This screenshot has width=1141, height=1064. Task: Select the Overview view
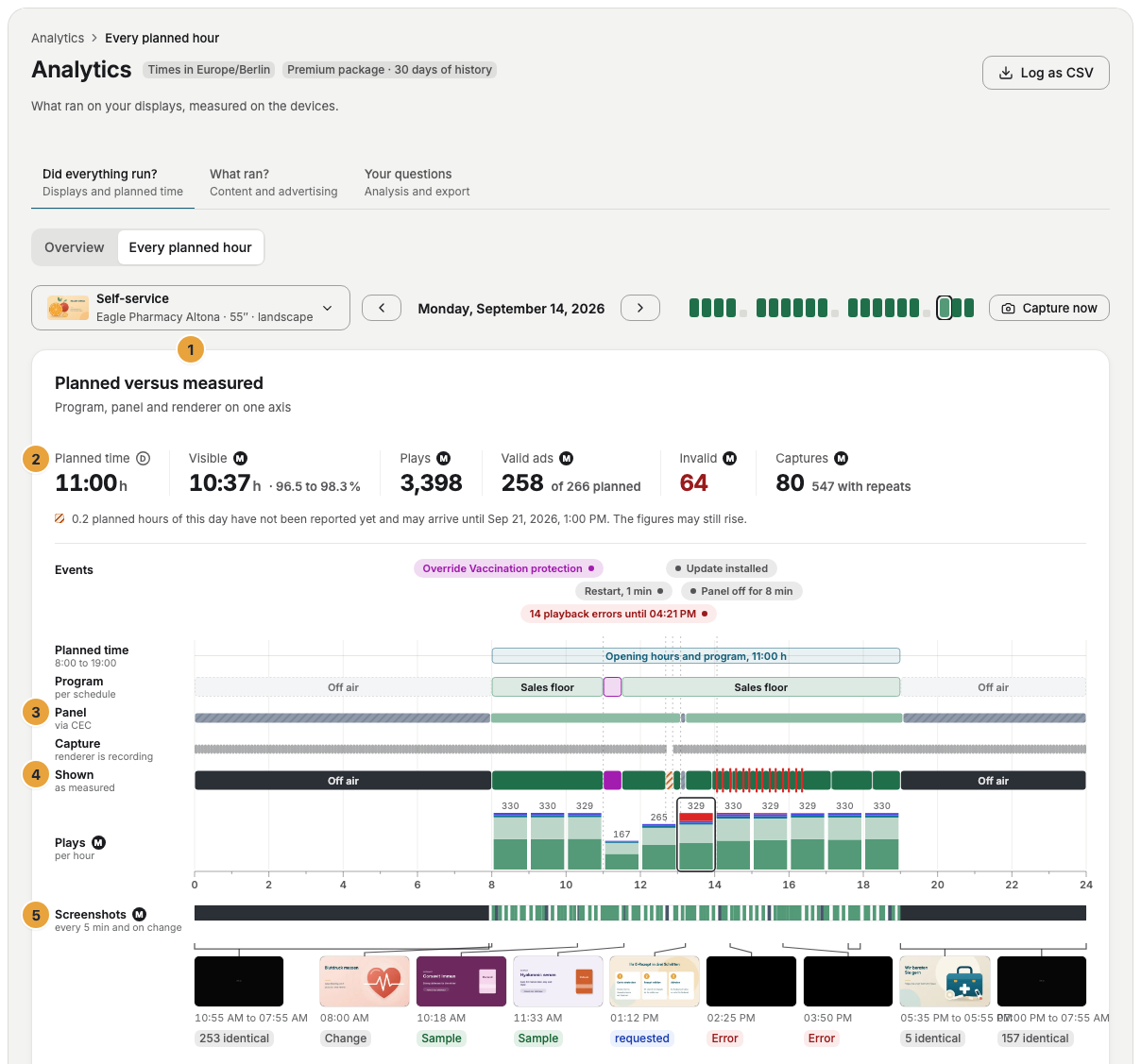coord(75,247)
